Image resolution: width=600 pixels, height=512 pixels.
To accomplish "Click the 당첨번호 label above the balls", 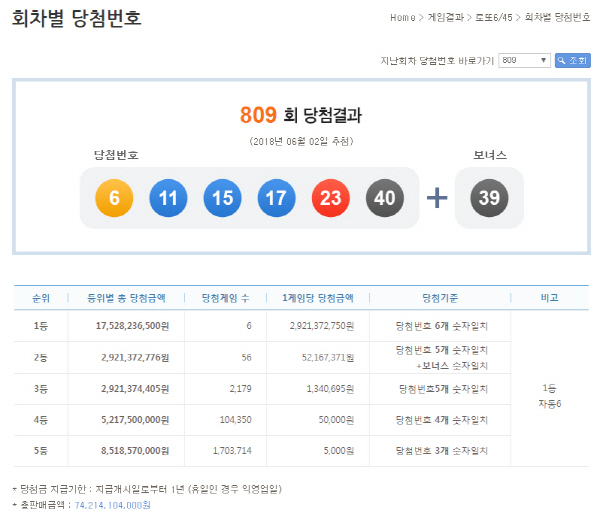I will pyautogui.click(x=116, y=155).
